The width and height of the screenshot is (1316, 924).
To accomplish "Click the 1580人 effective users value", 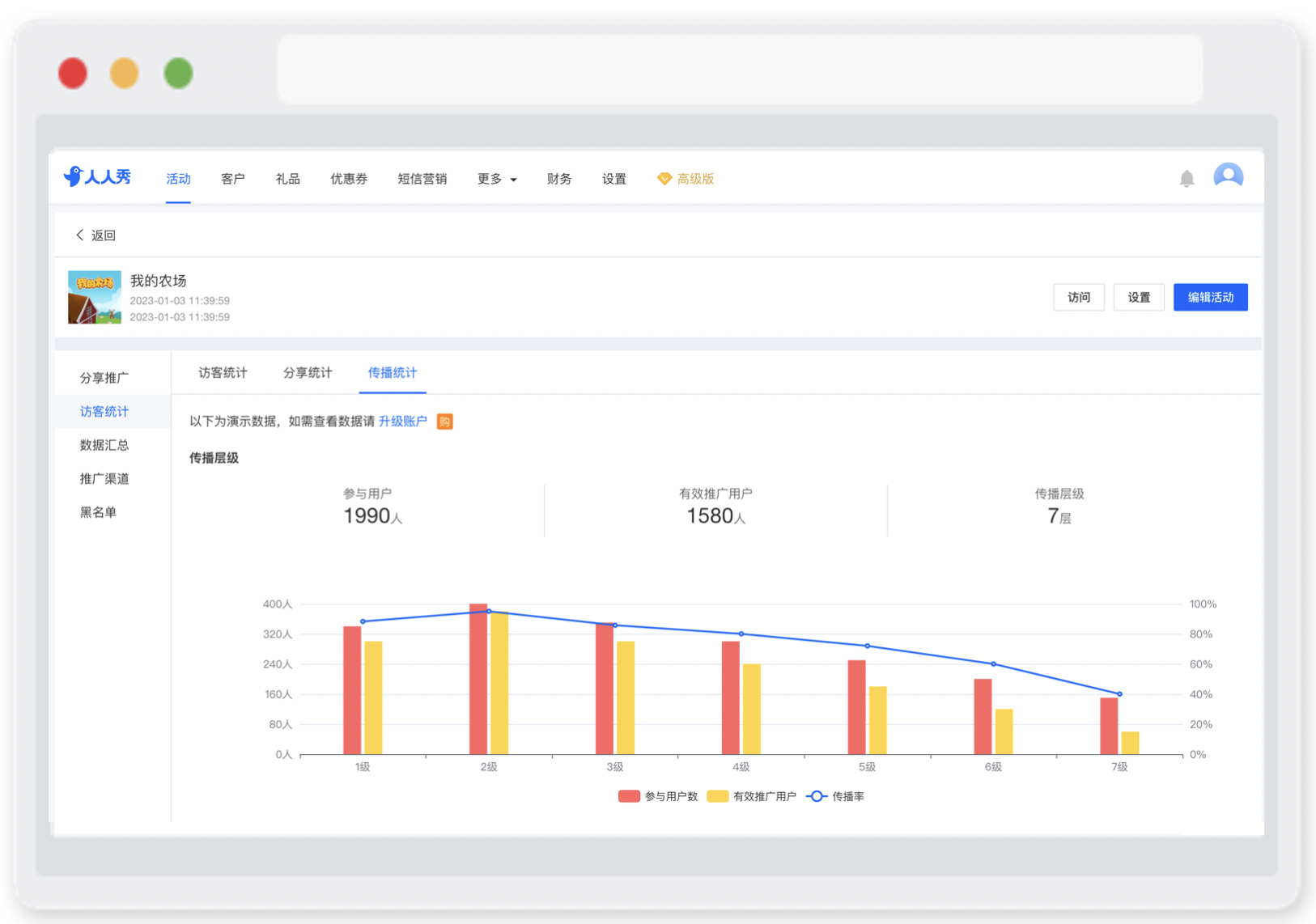I will [x=715, y=516].
